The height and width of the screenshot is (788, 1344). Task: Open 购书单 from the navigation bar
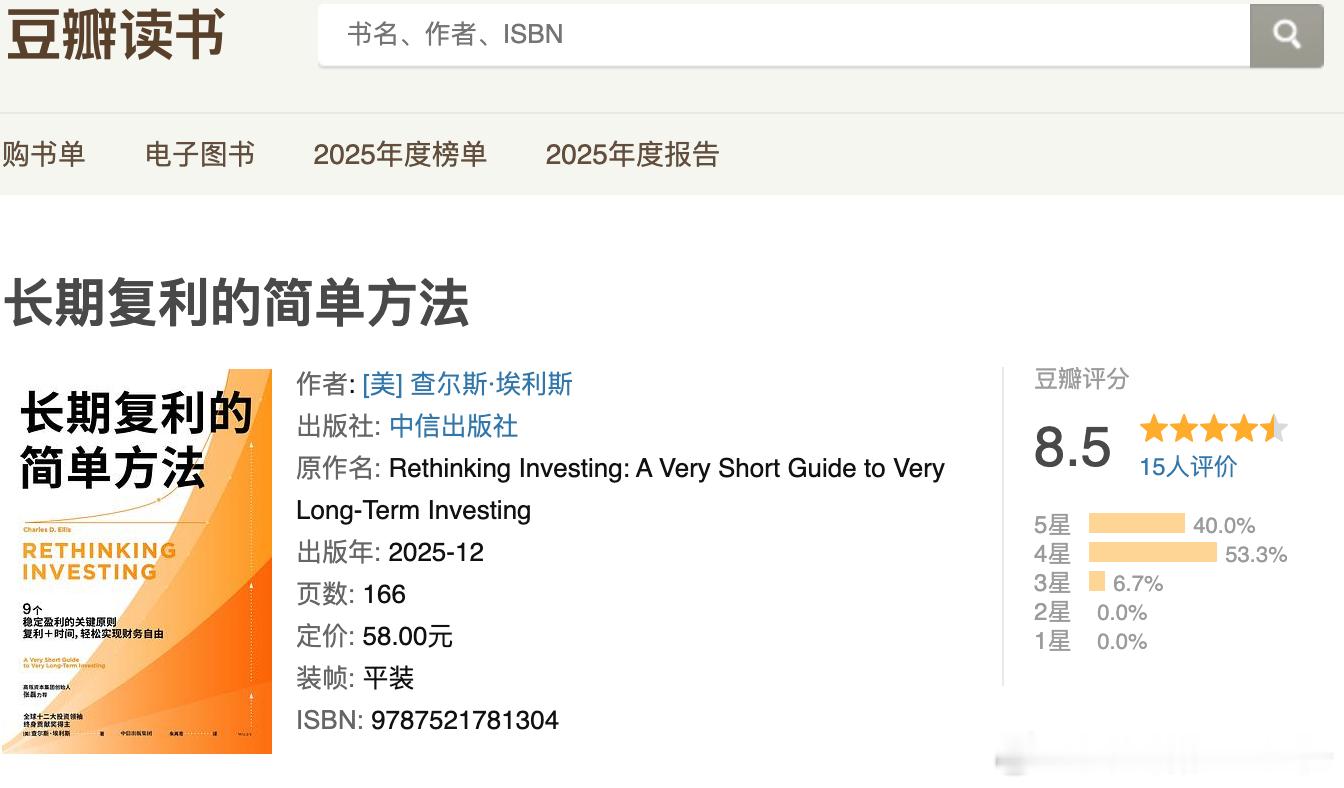[x=45, y=155]
